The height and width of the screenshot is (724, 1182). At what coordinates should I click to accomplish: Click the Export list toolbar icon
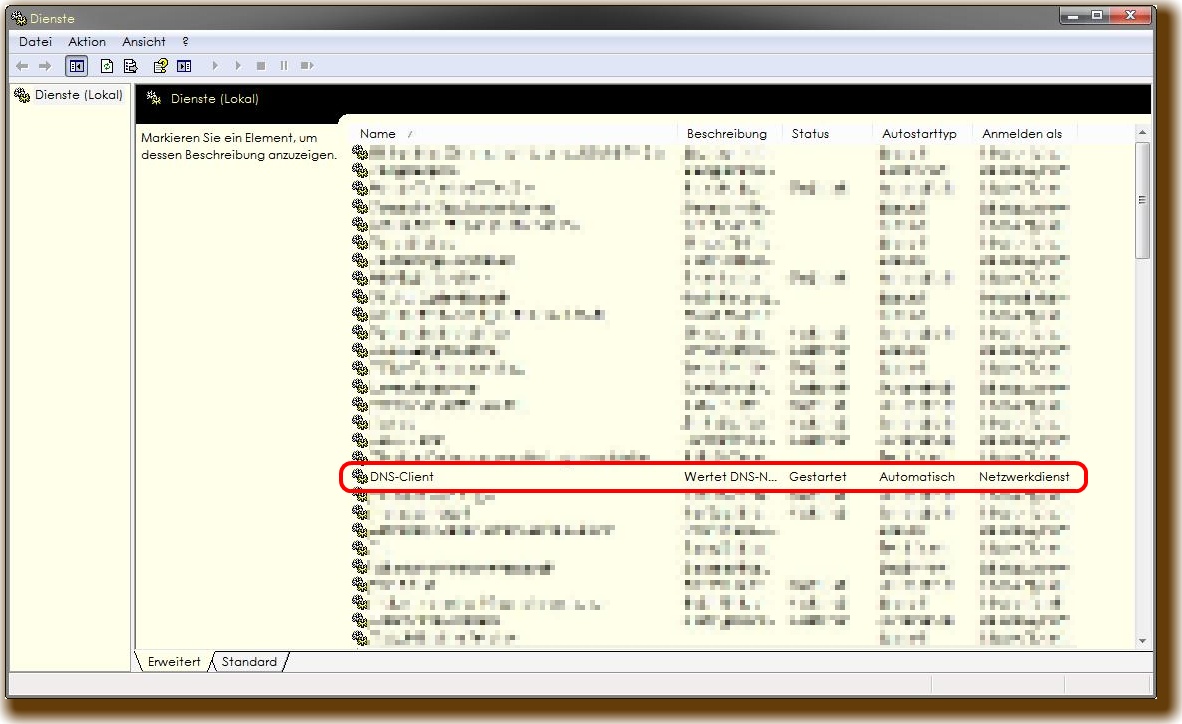(x=130, y=66)
